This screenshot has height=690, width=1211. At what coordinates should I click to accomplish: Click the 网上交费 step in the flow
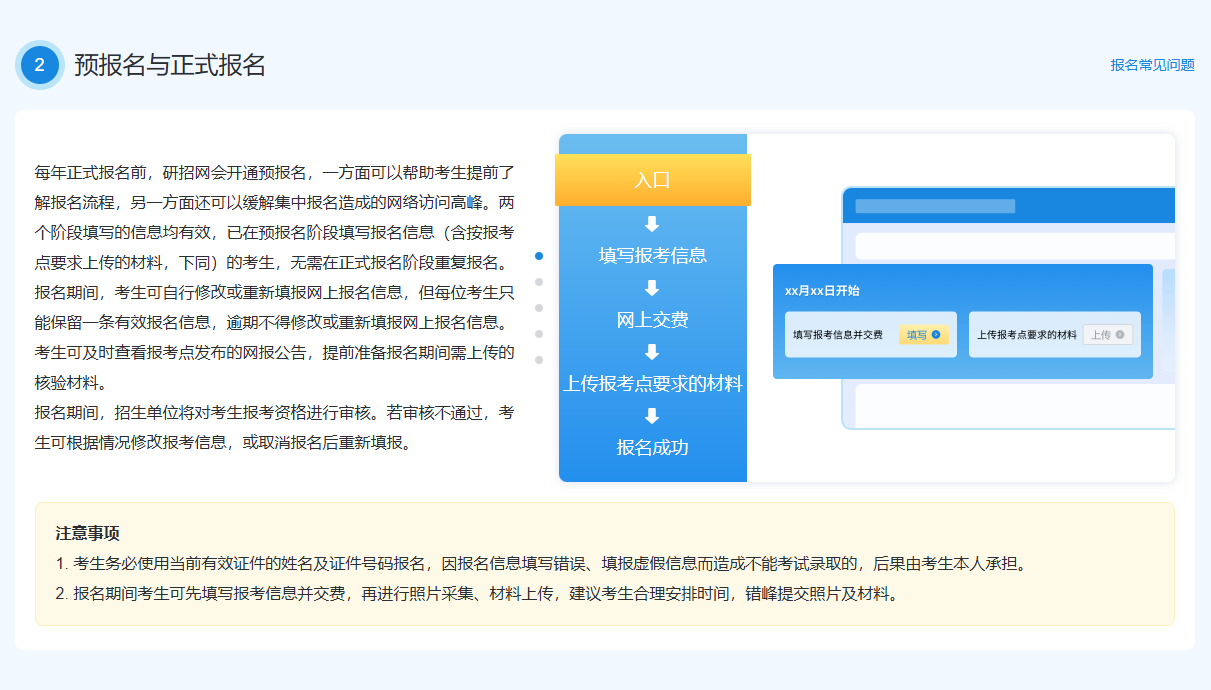[652, 320]
